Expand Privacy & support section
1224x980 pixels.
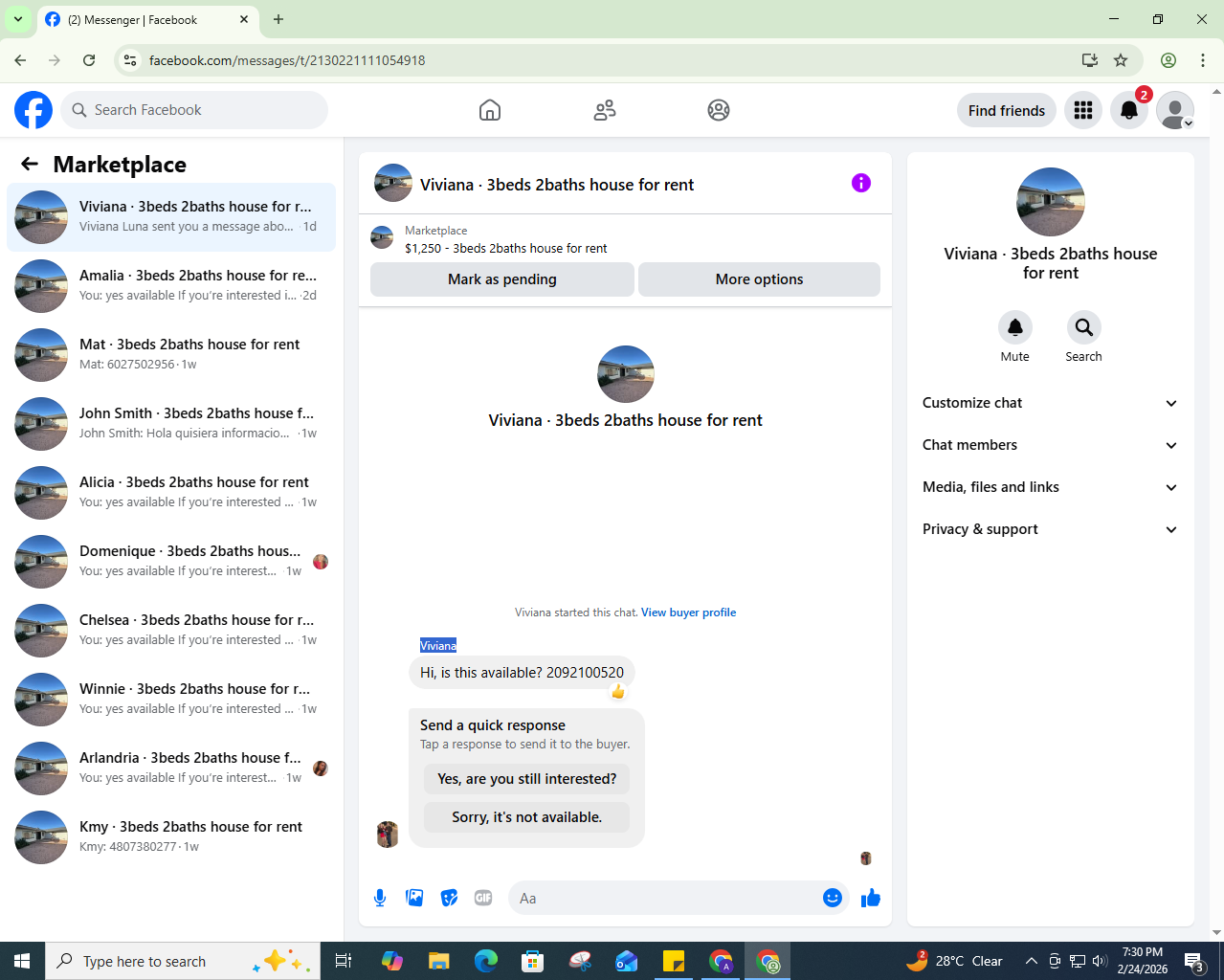(x=1051, y=529)
